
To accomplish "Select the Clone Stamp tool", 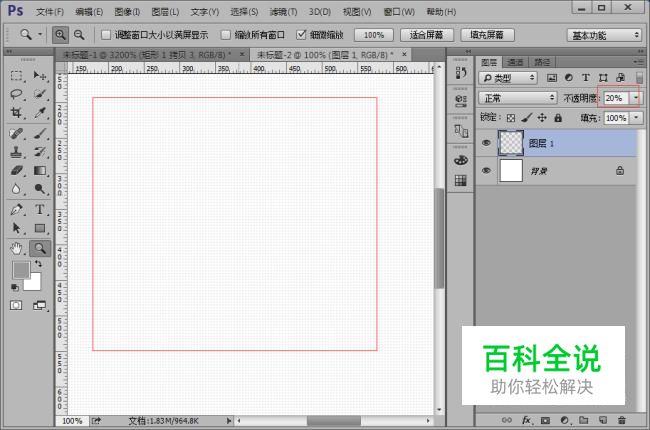I will click(x=16, y=152).
